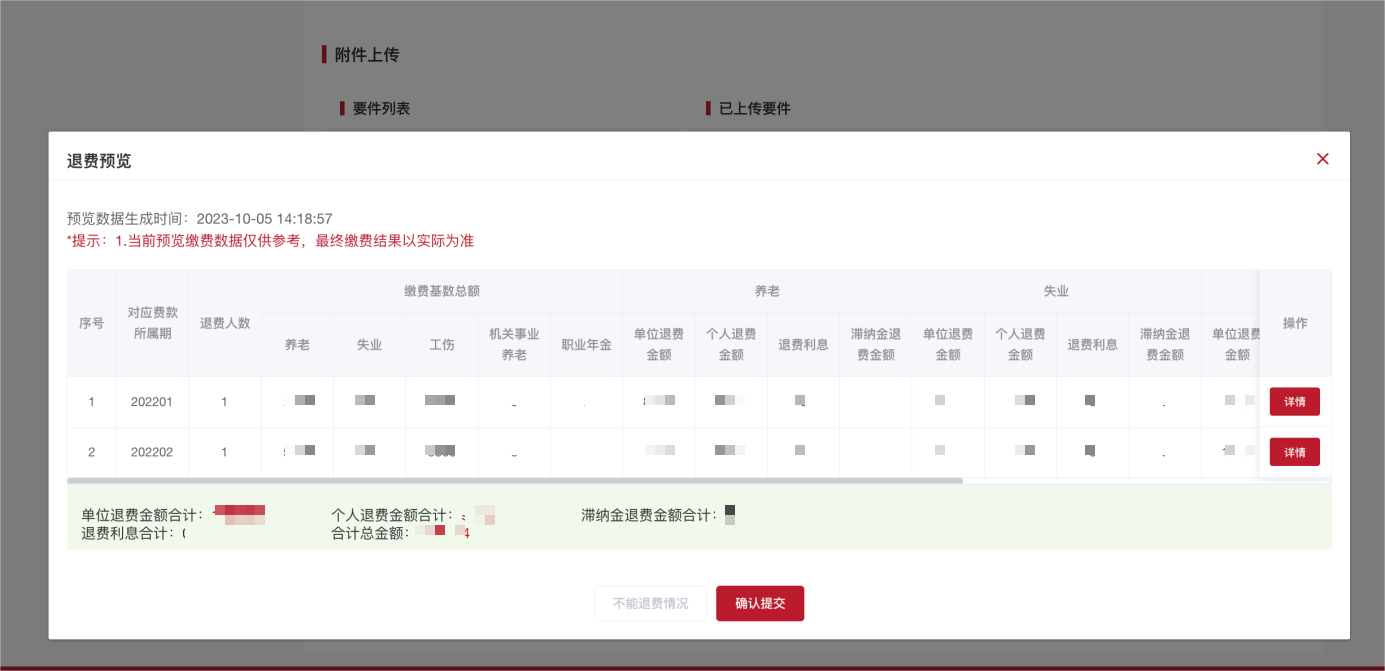Select the 缴费基数总额 column header

point(441,291)
